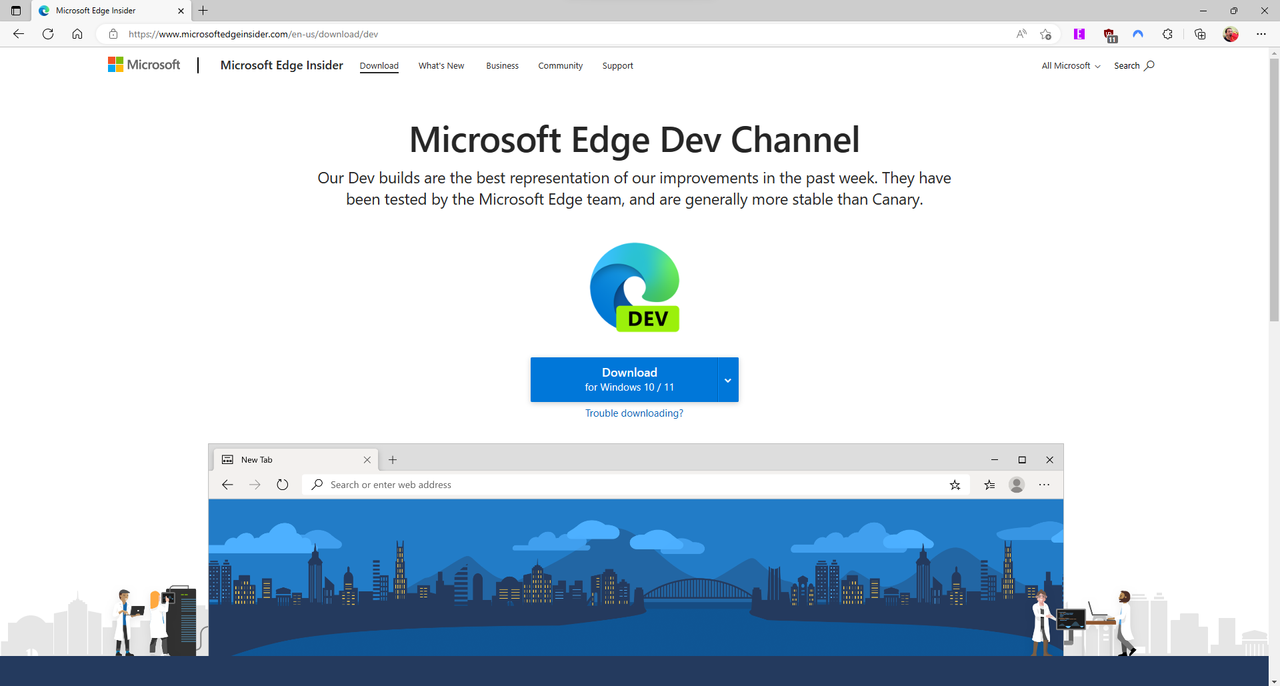Open the purple E extension

(1079, 34)
